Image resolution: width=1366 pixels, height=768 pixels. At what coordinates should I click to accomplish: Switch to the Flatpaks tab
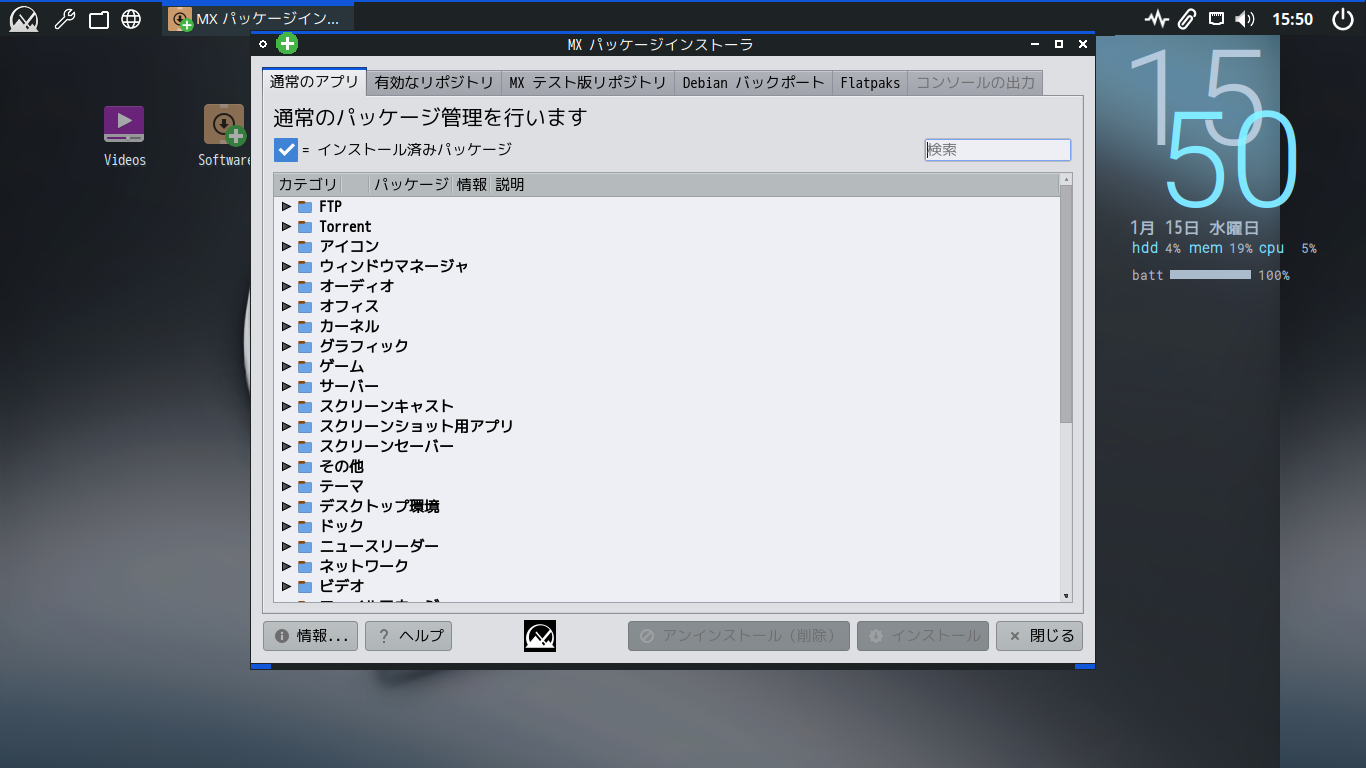point(870,83)
